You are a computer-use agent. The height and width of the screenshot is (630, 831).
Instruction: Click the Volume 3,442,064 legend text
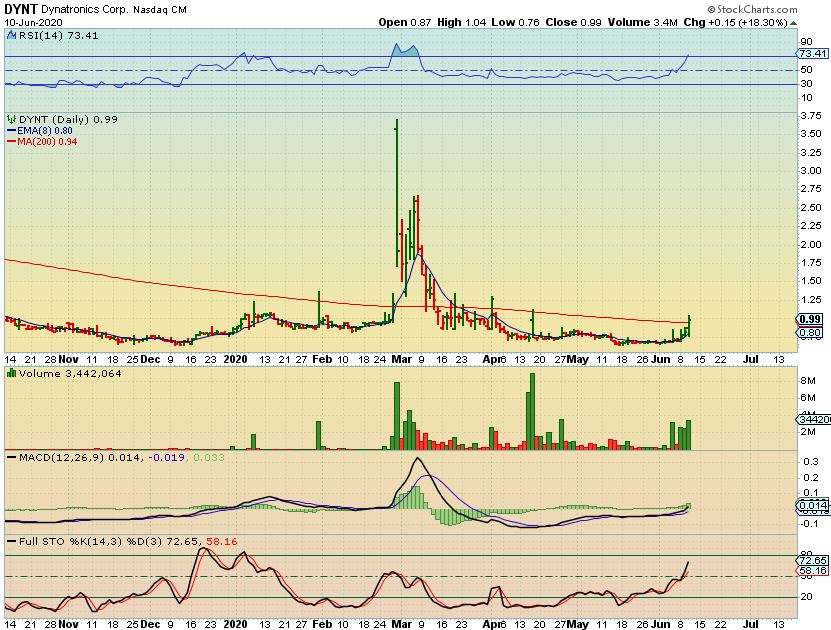coord(70,374)
